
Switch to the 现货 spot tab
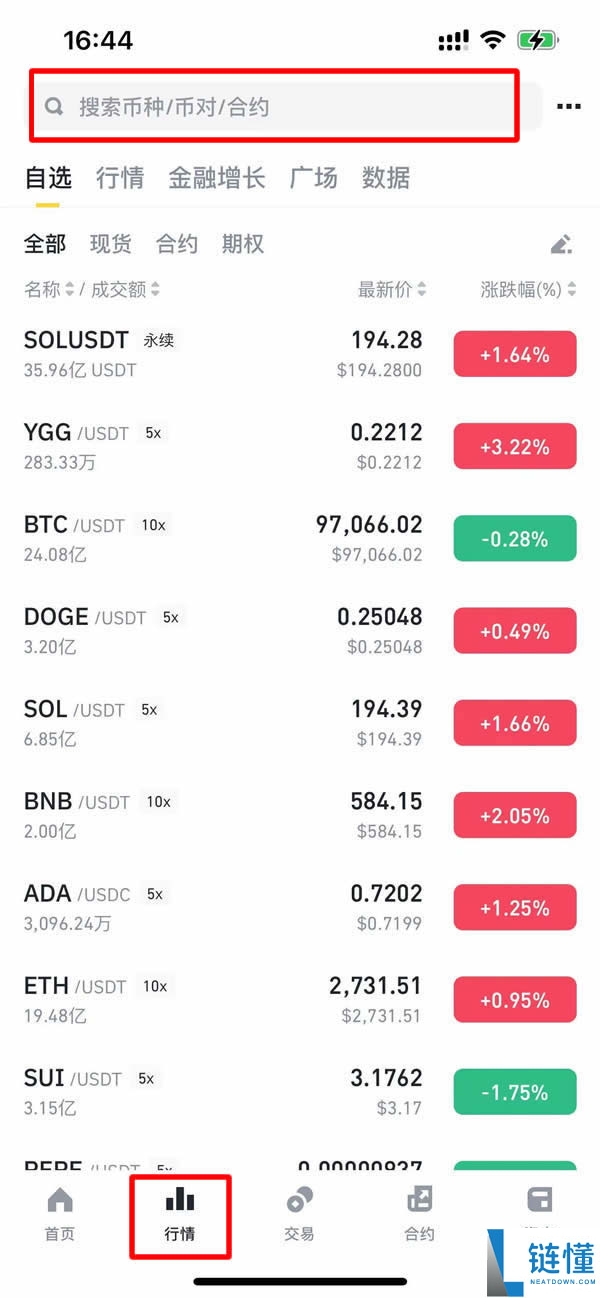[x=110, y=243]
